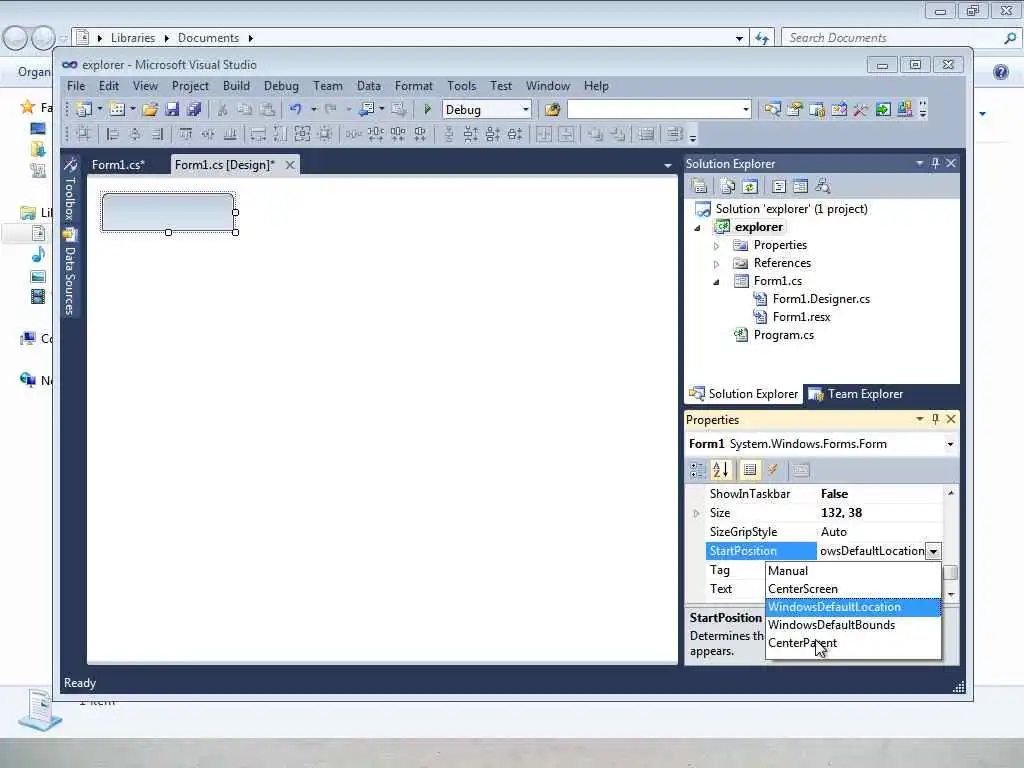1024x768 pixels.
Task: Start debugging with the green play icon
Action: click(428, 110)
